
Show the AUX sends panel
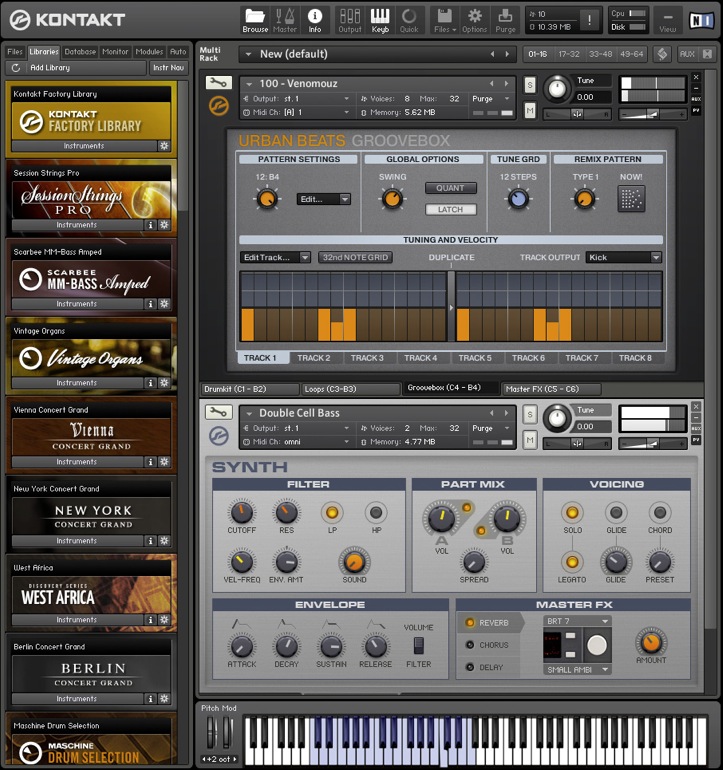(x=687, y=54)
